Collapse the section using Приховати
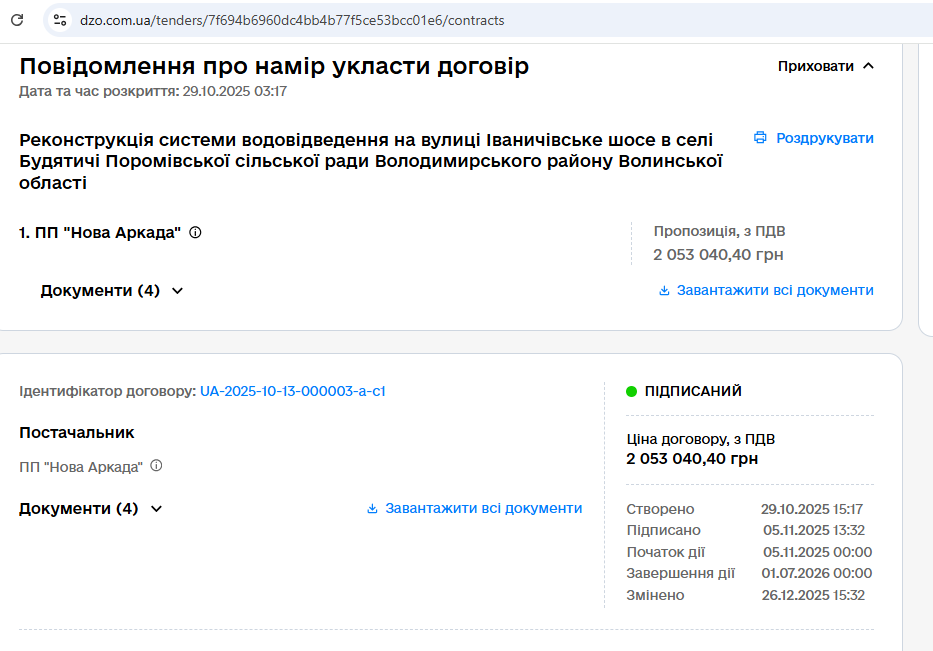 (815, 66)
